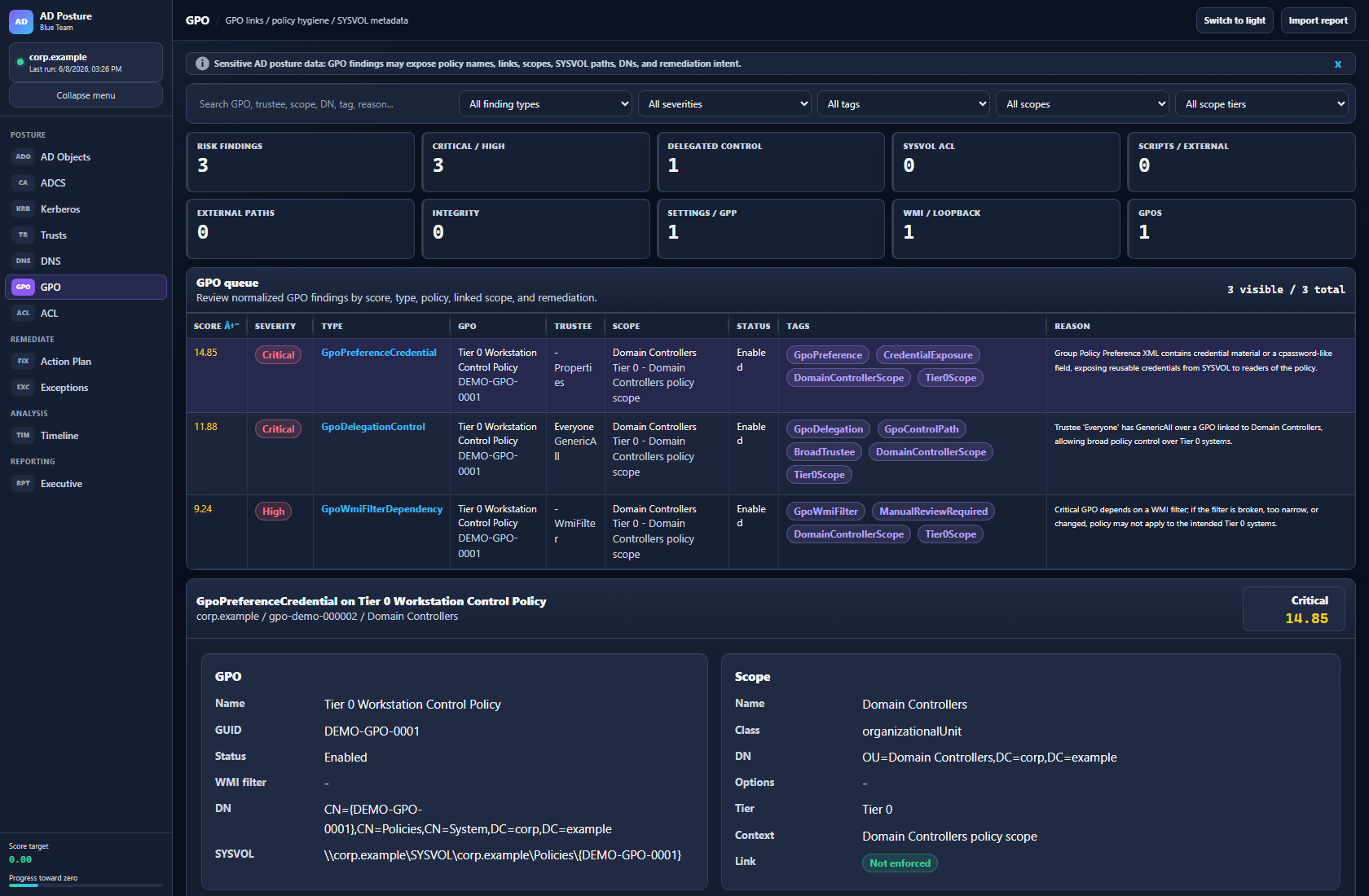Viewport: 1369px width, 896px height.
Task: Click the GpoWmiFilter tag
Action: (825, 511)
